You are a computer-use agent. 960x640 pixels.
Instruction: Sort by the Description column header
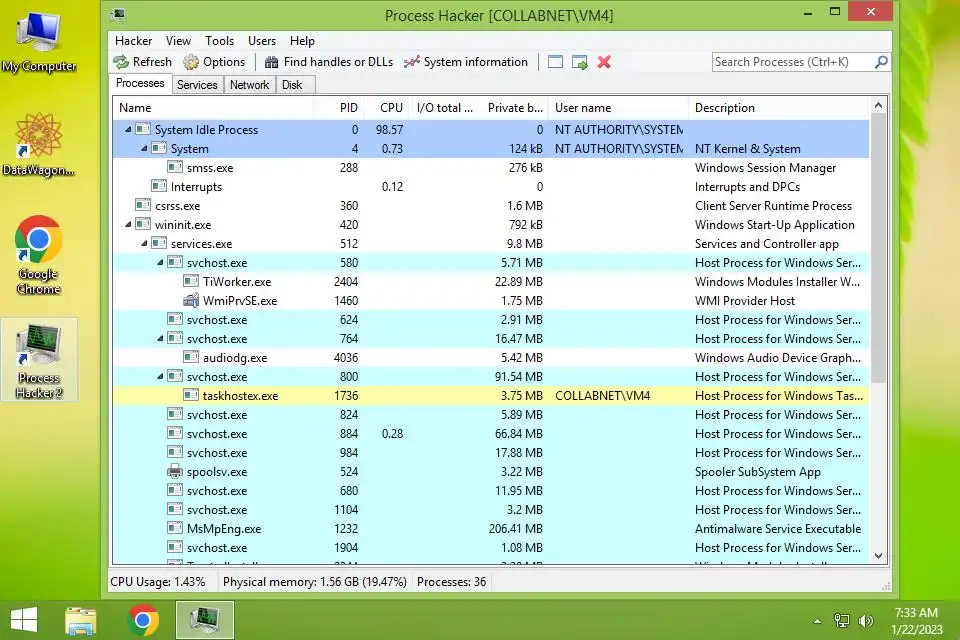[x=779, y=108]
